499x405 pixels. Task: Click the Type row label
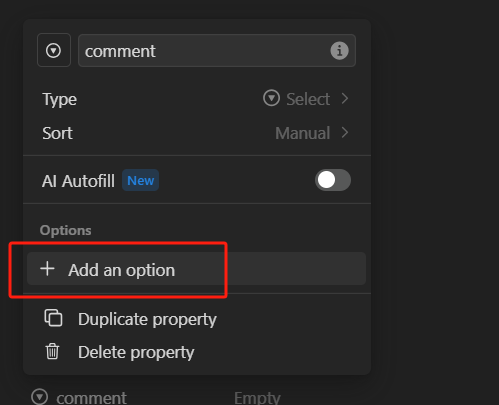60,99
